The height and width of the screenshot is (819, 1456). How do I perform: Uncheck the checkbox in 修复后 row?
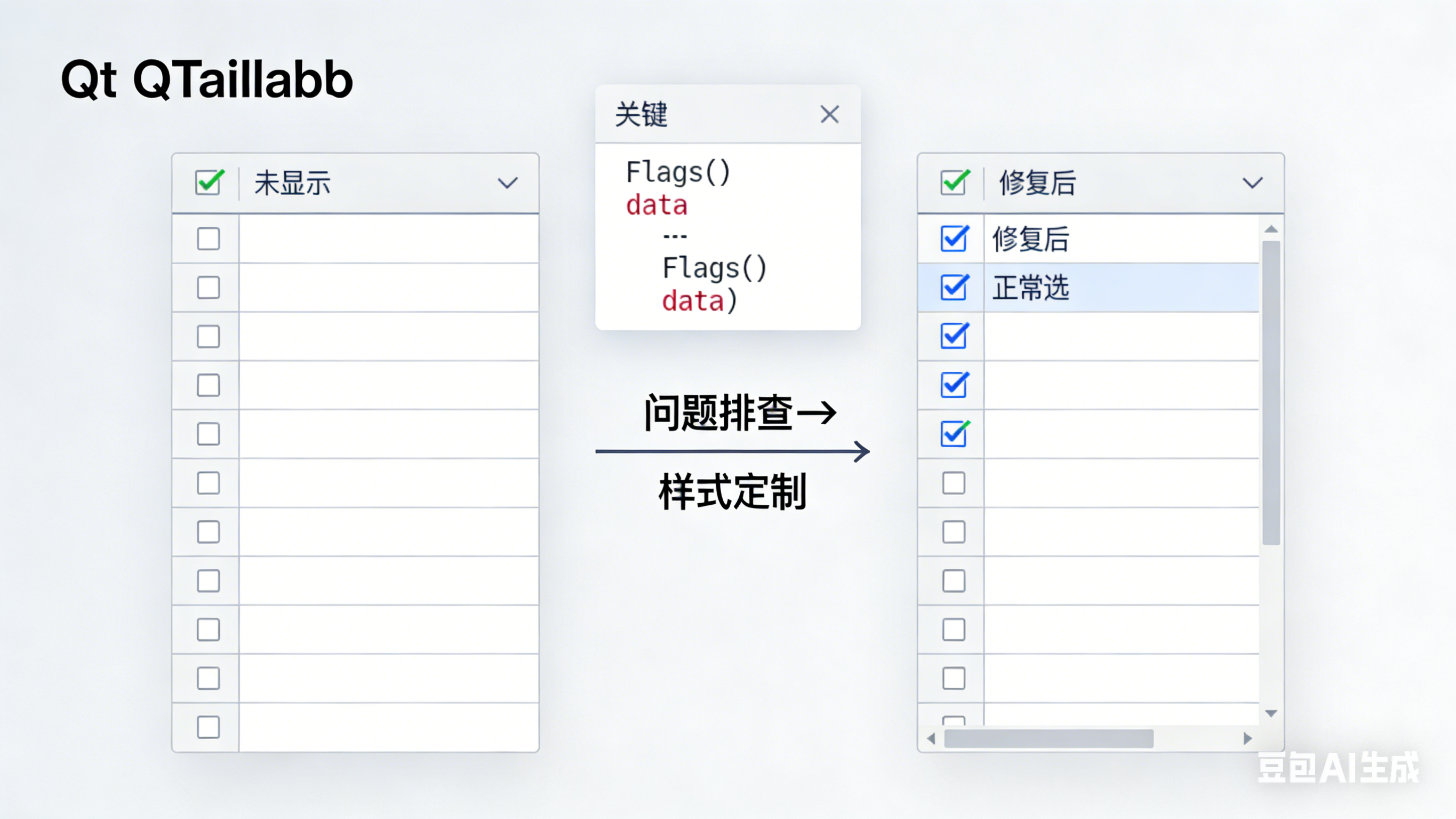954,238
